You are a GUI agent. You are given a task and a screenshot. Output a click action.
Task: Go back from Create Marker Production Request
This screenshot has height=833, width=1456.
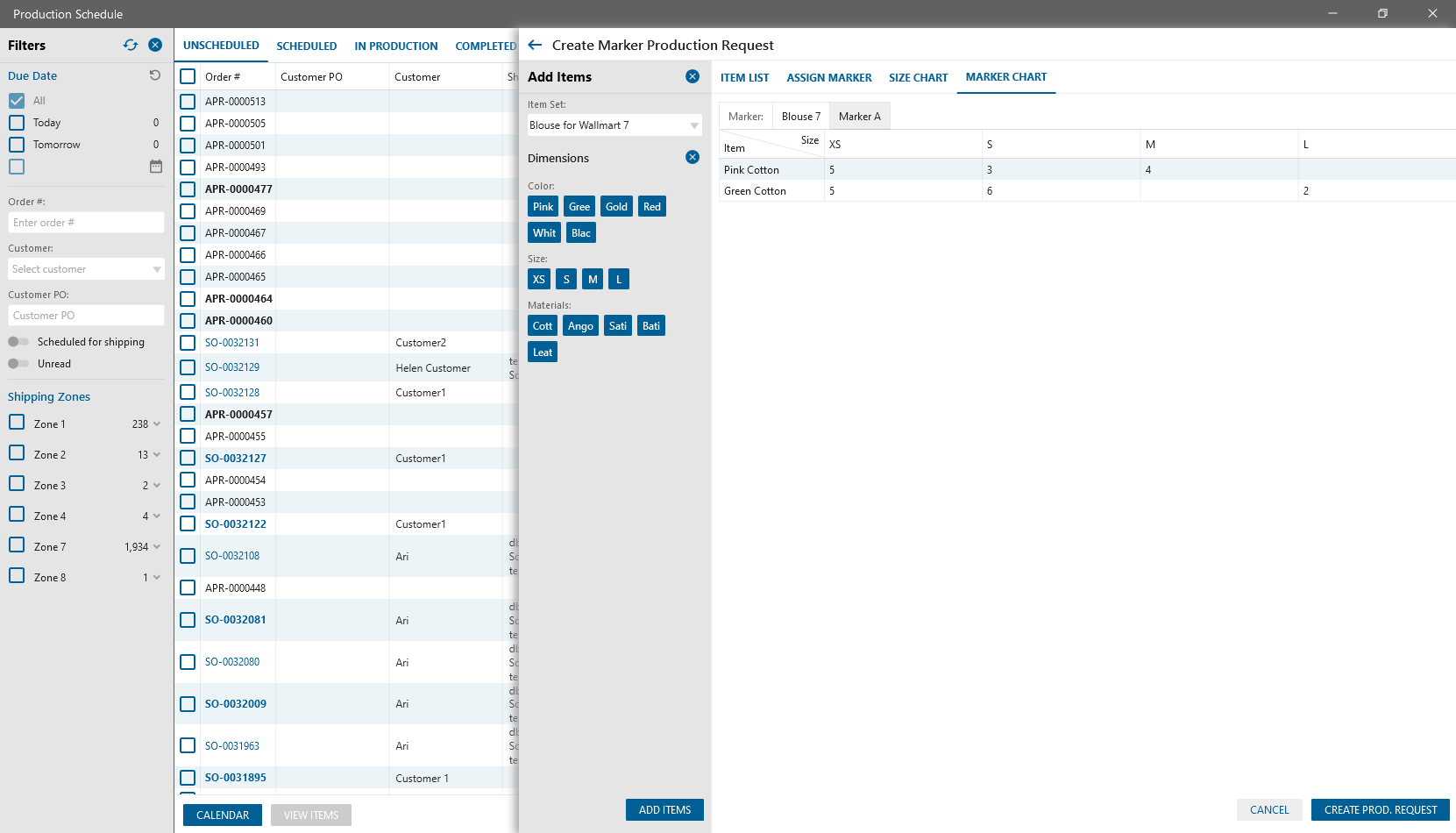tap(535, 45)
